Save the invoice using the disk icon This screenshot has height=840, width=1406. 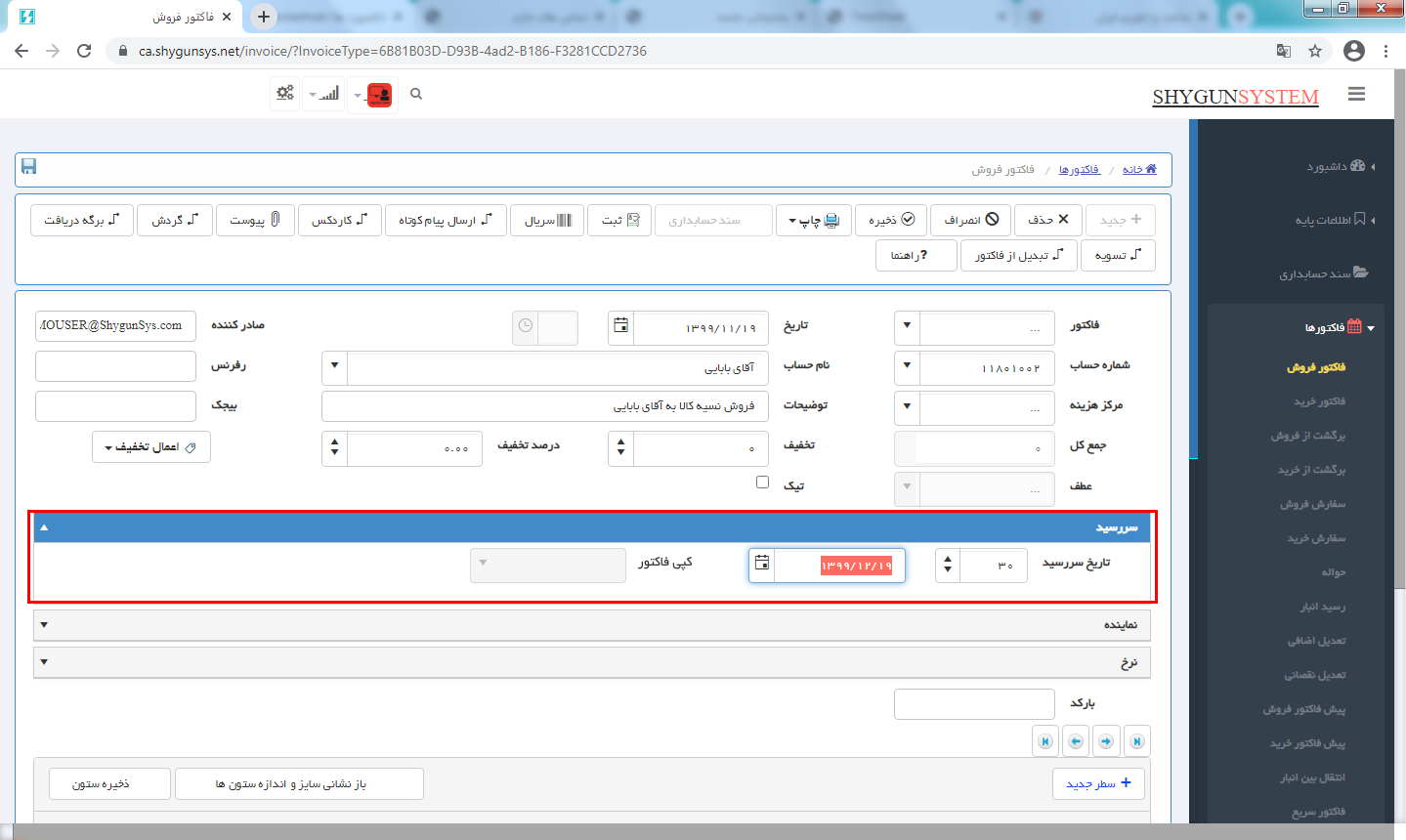pyautogui.click(x=28, y=166)
